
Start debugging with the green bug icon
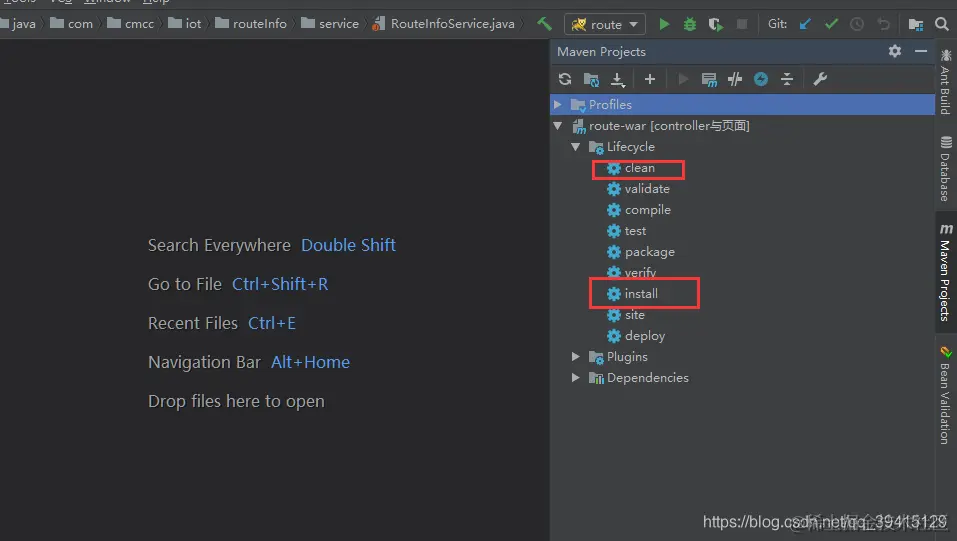click(x=690, y=24)
